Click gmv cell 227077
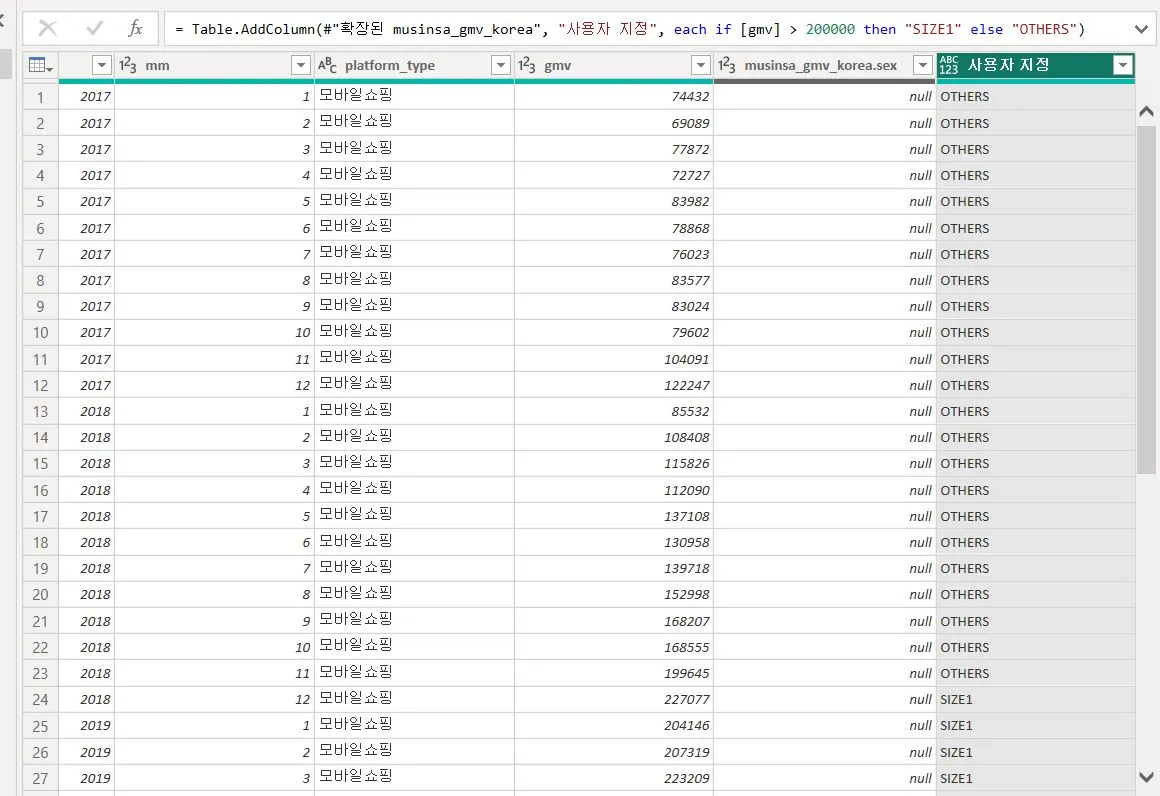Viewport: 1160px width, 796px height. [614, 700]
